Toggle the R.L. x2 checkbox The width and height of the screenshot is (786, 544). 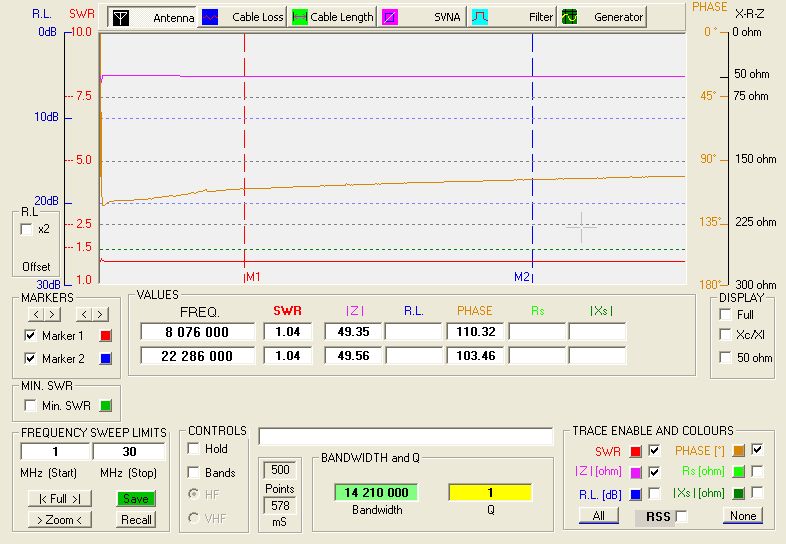[27, 229]
